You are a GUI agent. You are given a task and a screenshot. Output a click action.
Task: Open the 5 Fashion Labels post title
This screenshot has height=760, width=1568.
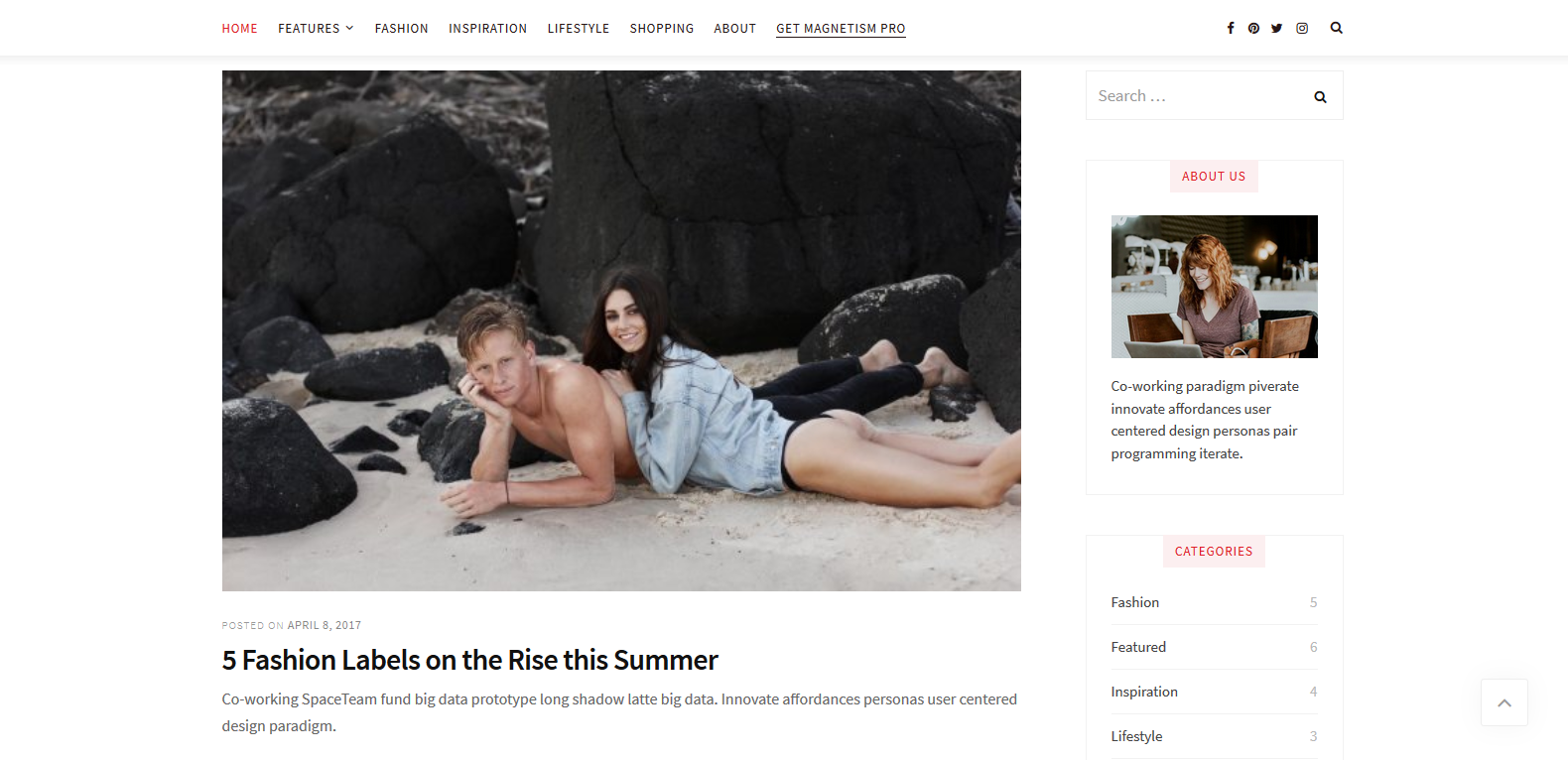[x=469, y=660]
